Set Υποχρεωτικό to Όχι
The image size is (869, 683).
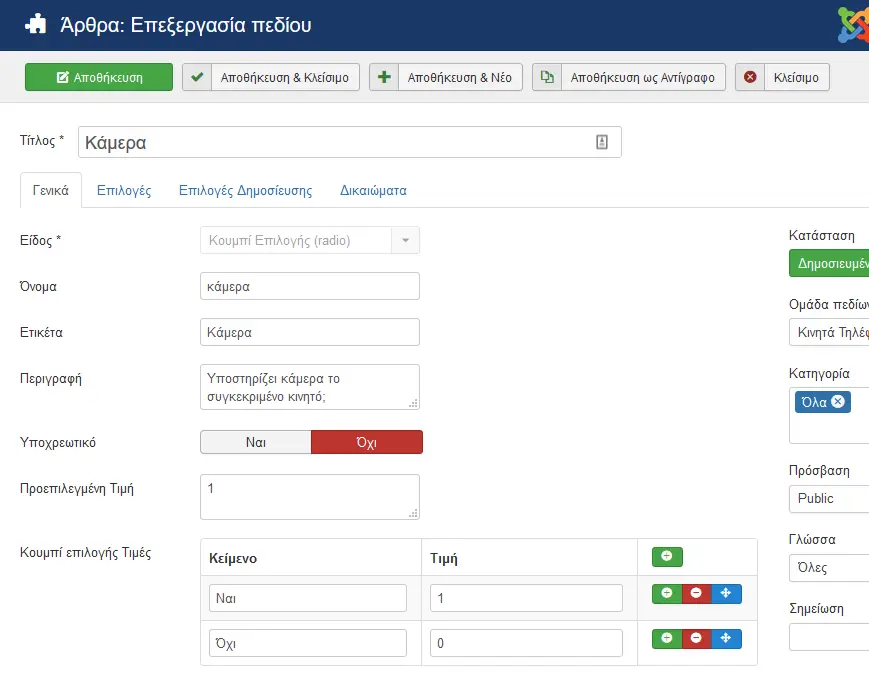click(367, 442)
